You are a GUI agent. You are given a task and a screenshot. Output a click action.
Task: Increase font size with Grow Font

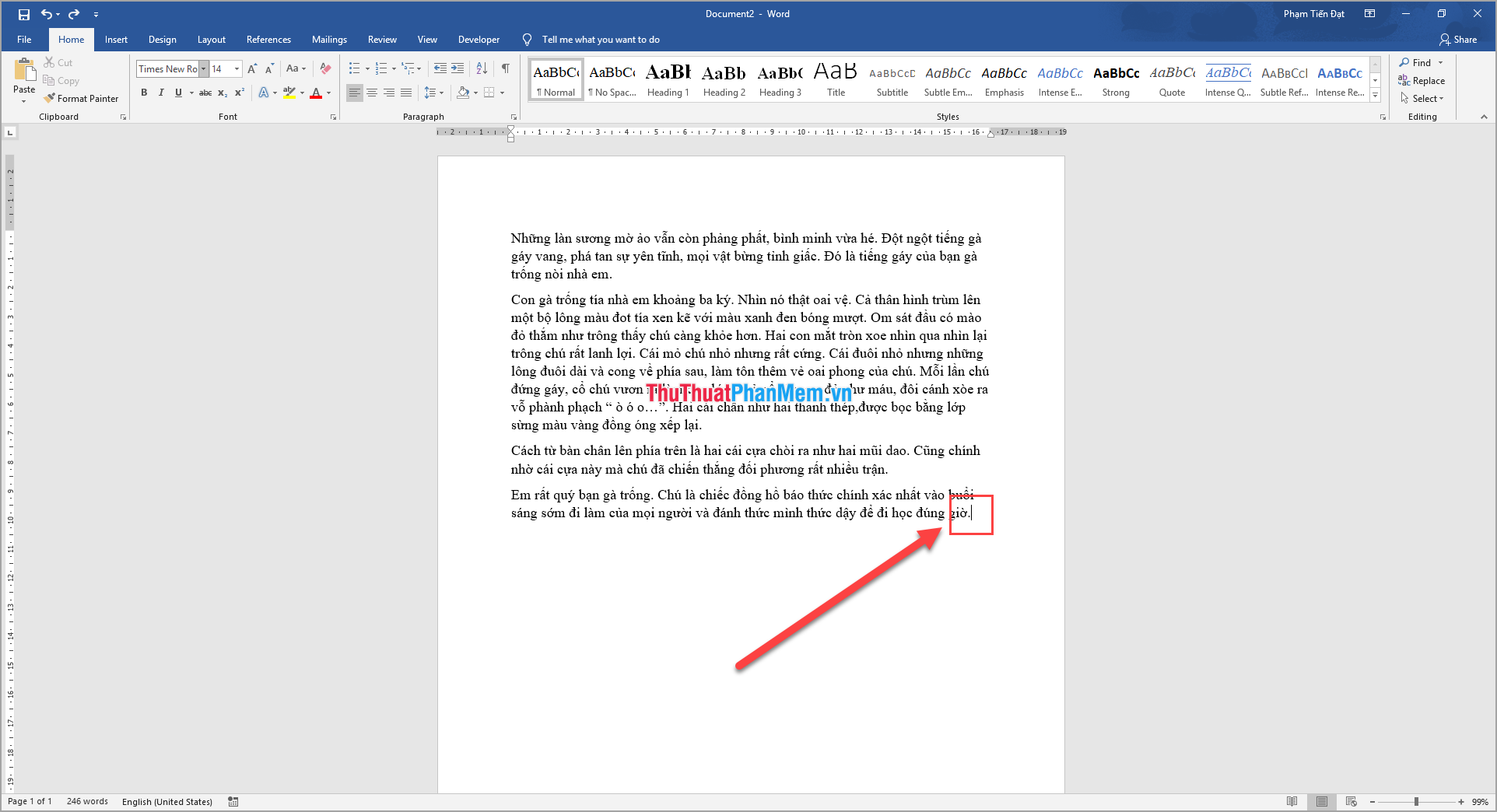(x=252, y=68)
